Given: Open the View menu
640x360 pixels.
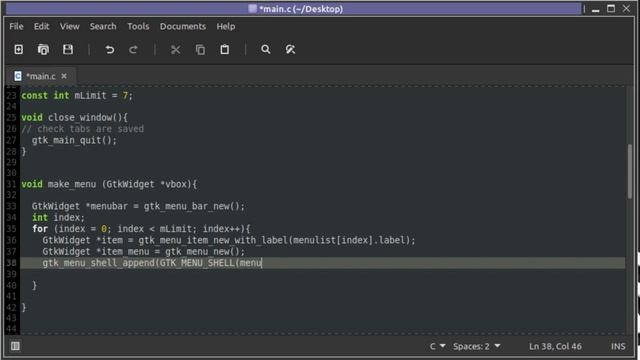Looking at the screenshot, I should point(69,27).
